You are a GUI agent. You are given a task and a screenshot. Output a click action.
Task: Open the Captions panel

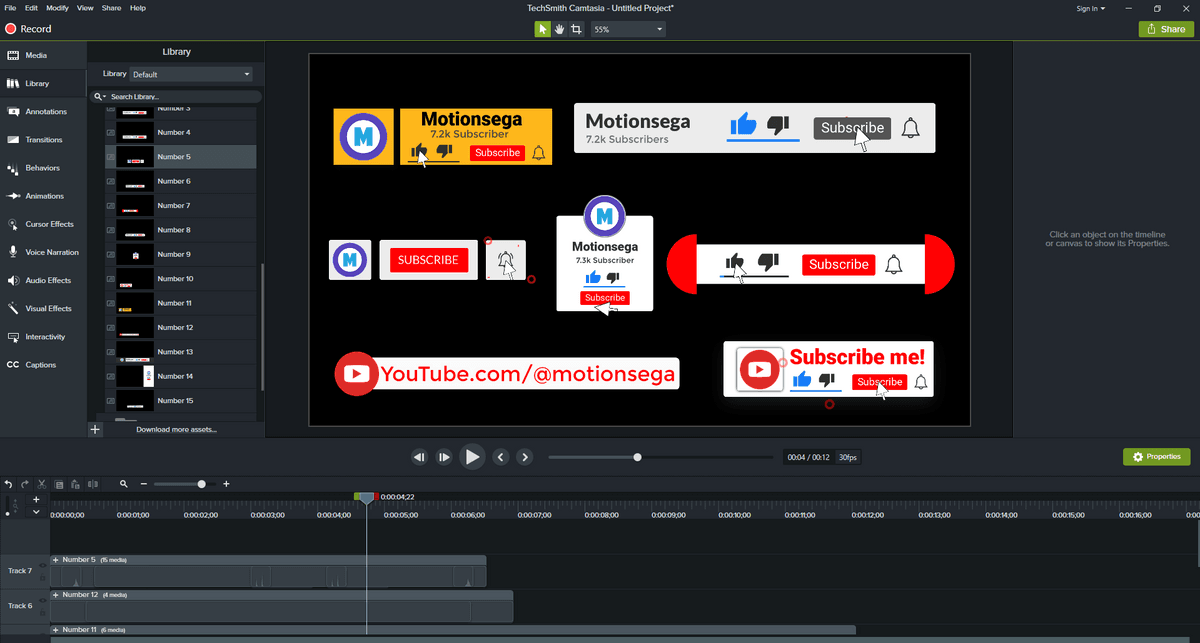pyautogui.click(x=43, y=365)
